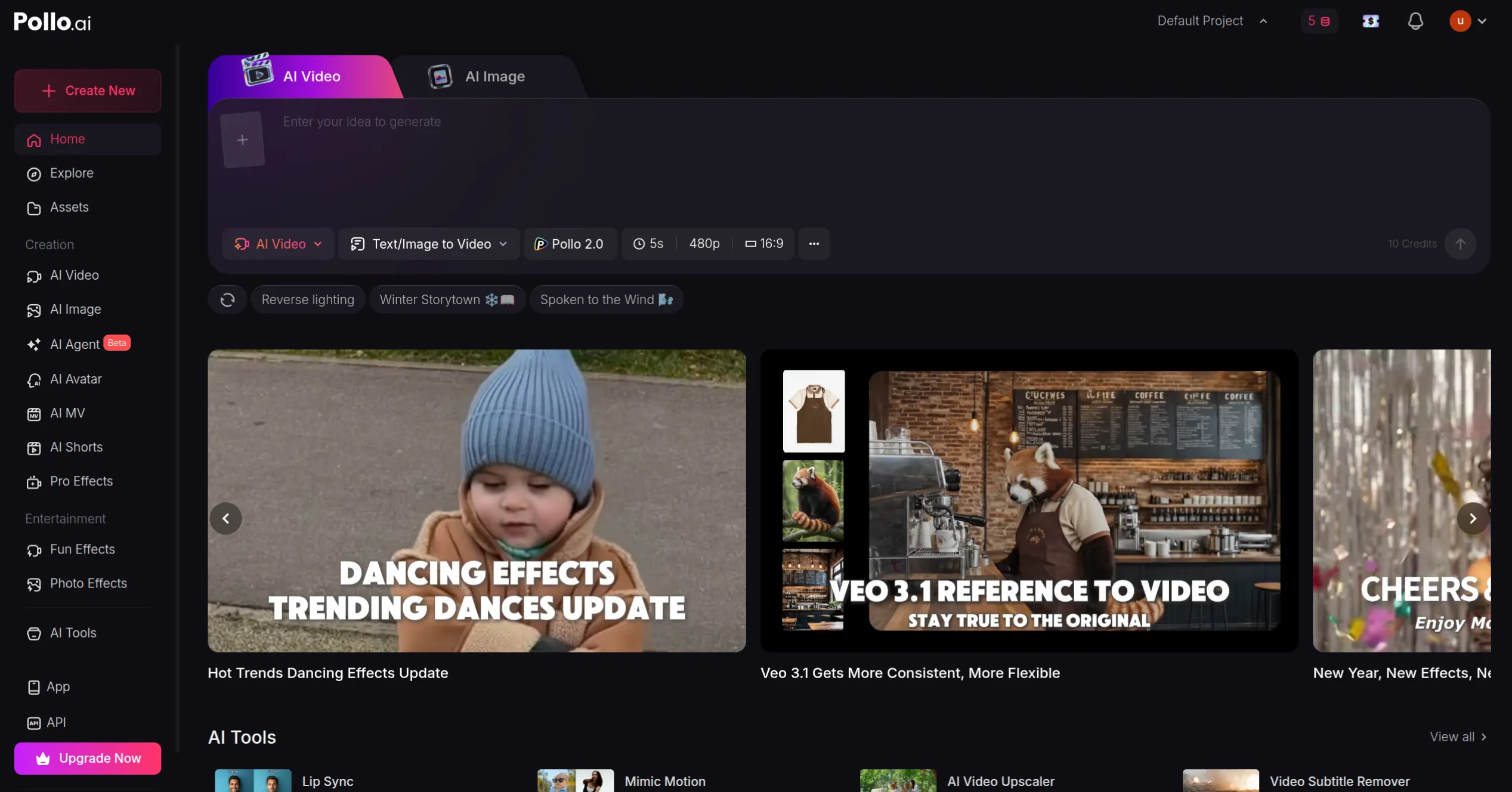Open Pro Effects in the sidebar

pos(81,481)
